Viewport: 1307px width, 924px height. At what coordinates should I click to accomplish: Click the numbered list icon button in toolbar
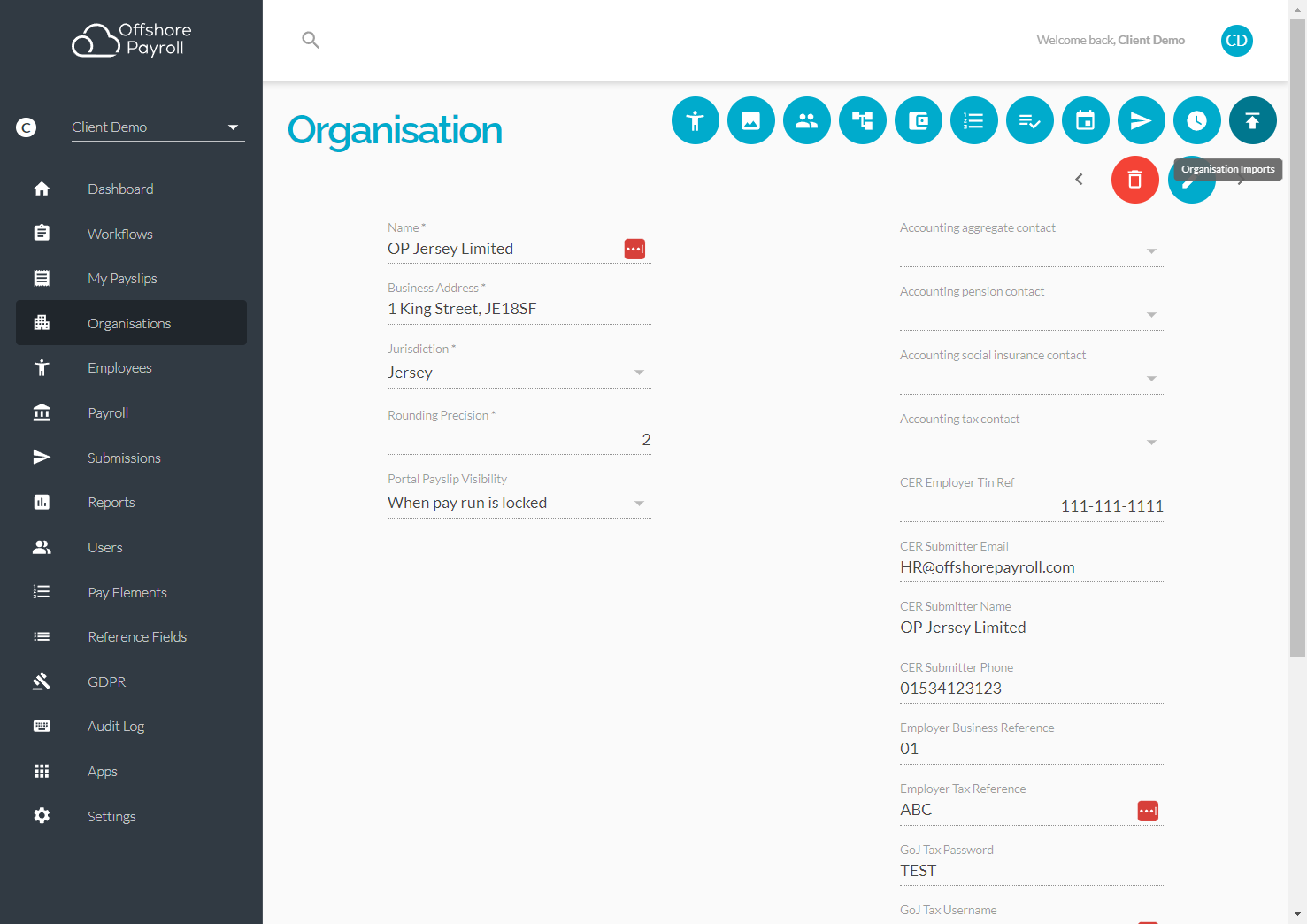coord(974,120)
